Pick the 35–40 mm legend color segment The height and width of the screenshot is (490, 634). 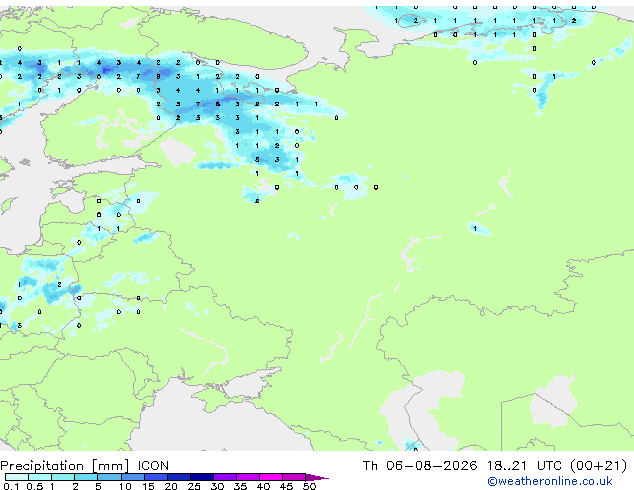tap(247, 477)
